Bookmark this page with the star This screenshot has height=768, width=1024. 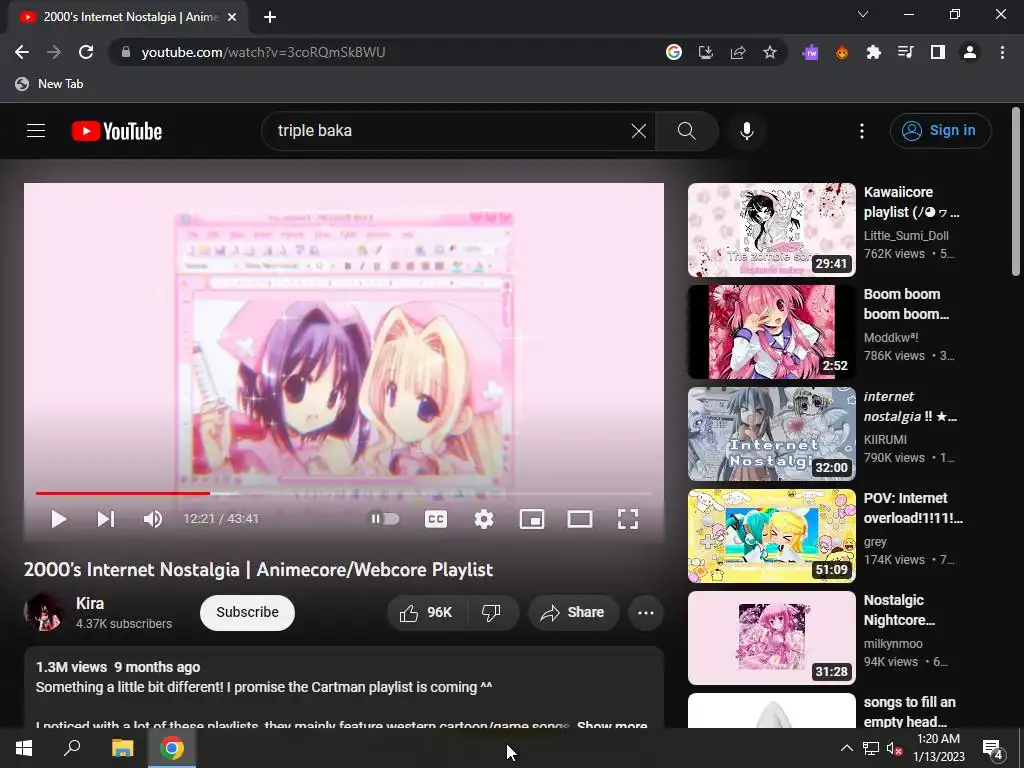point(770,52)
